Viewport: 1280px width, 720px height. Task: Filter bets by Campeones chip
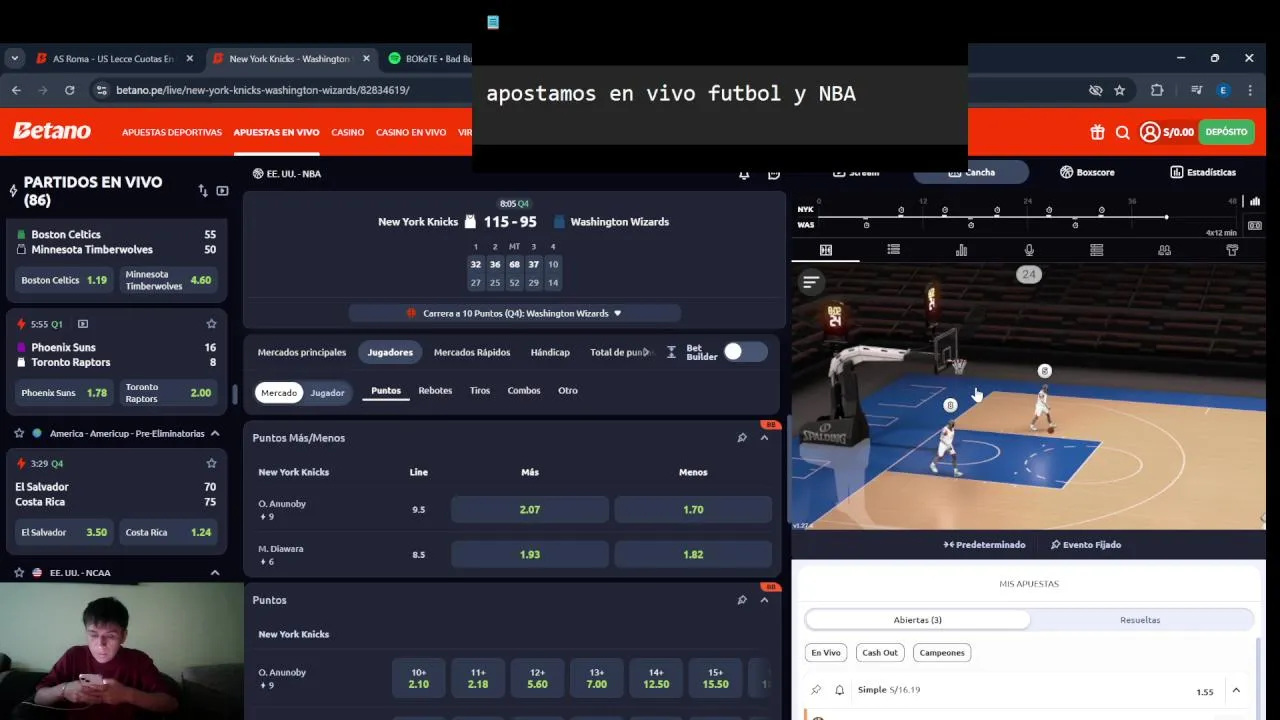942,653
